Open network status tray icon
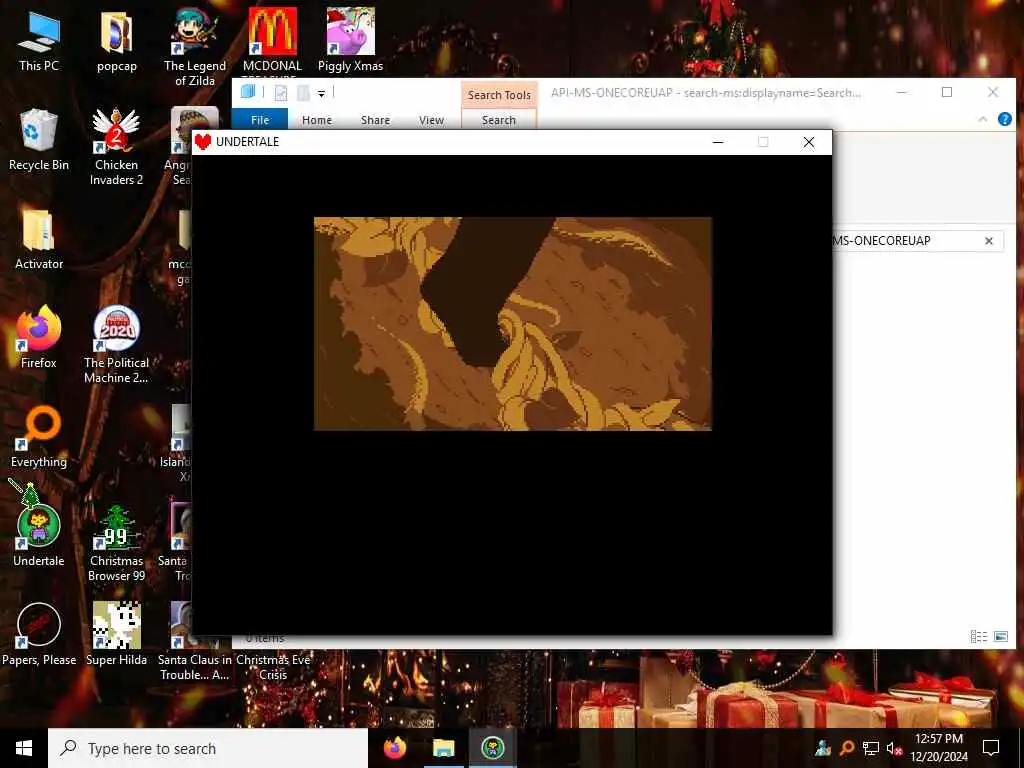The image size is (1024, 768). (871, 748)
